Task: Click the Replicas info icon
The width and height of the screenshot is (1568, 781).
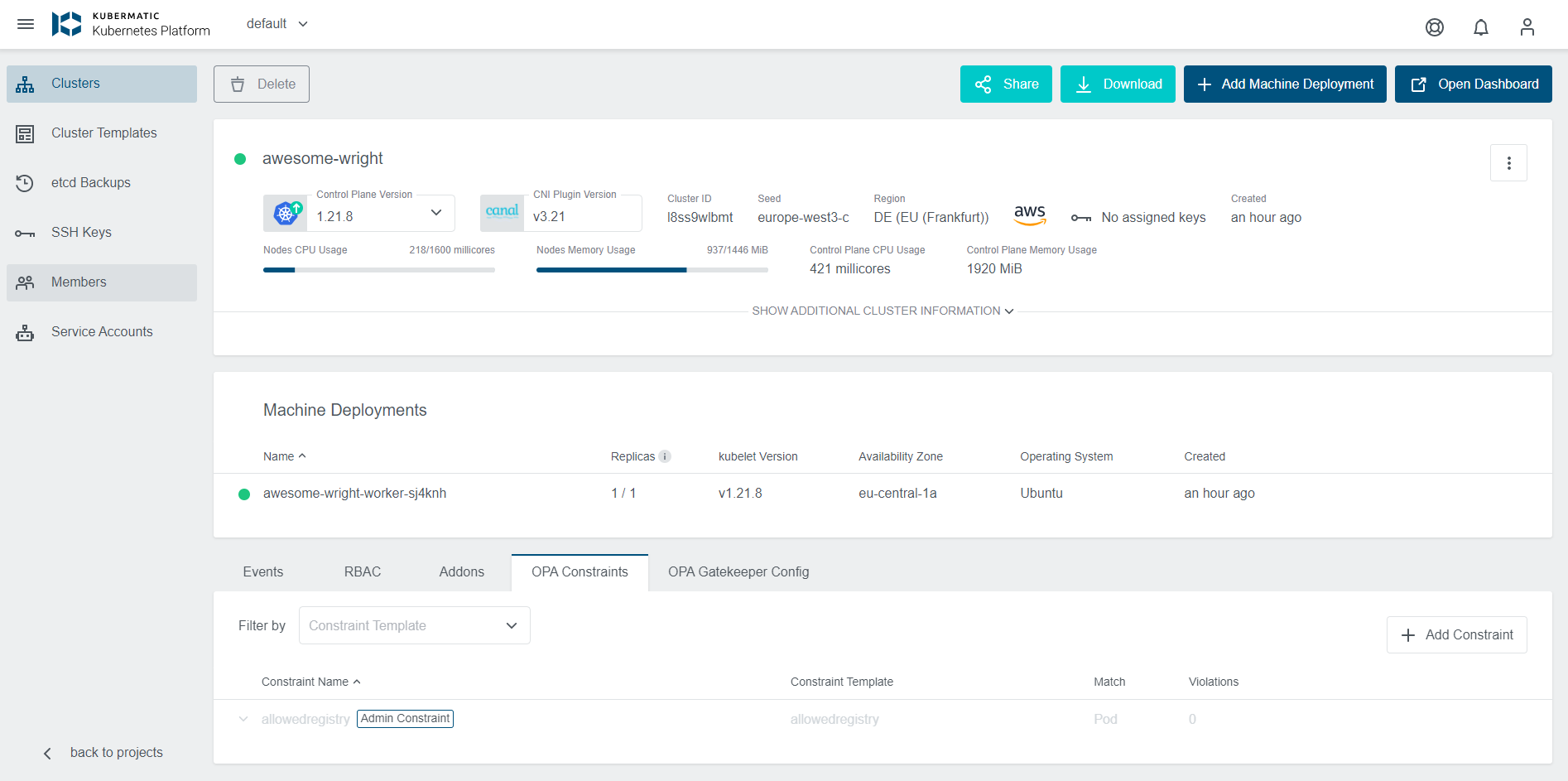Action: [x=665, y=456]
